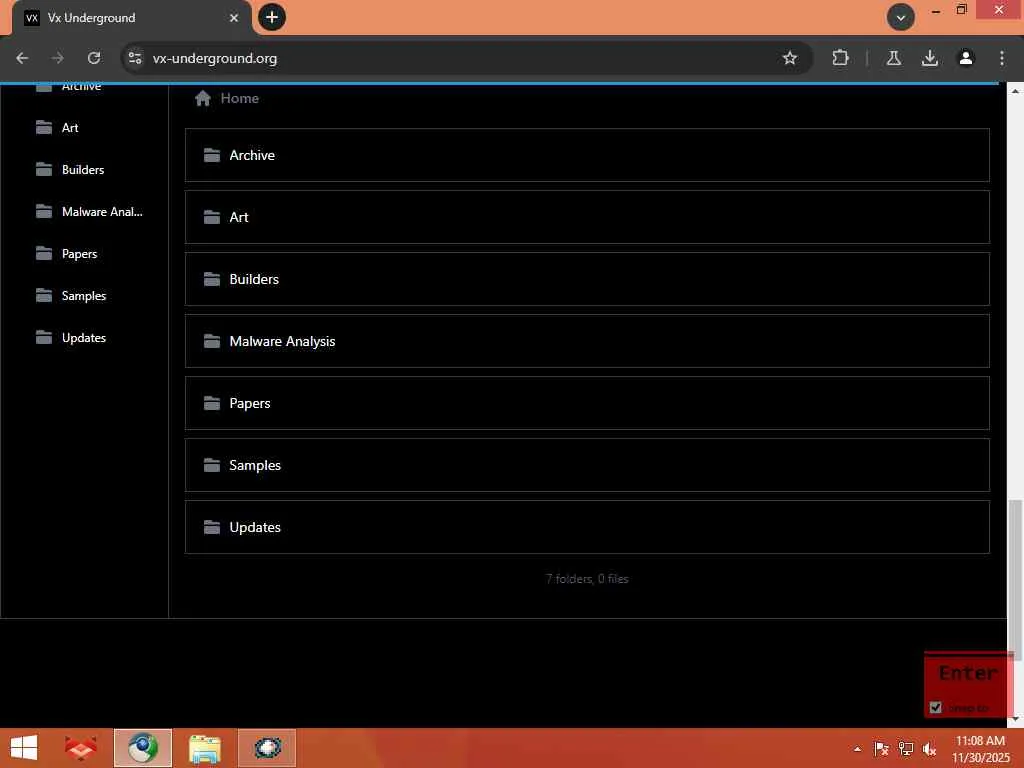Open the Malware Analysis folder row
This screenshot has height=768, width=1024.
587,342
